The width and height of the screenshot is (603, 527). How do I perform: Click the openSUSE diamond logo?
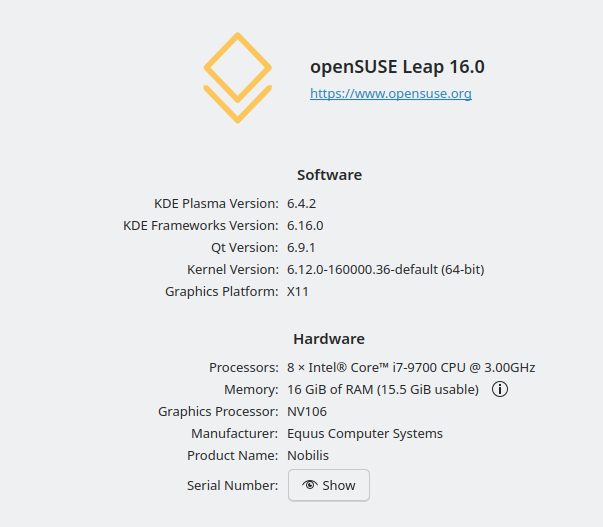pyautogui.click(x=238, y=78)
